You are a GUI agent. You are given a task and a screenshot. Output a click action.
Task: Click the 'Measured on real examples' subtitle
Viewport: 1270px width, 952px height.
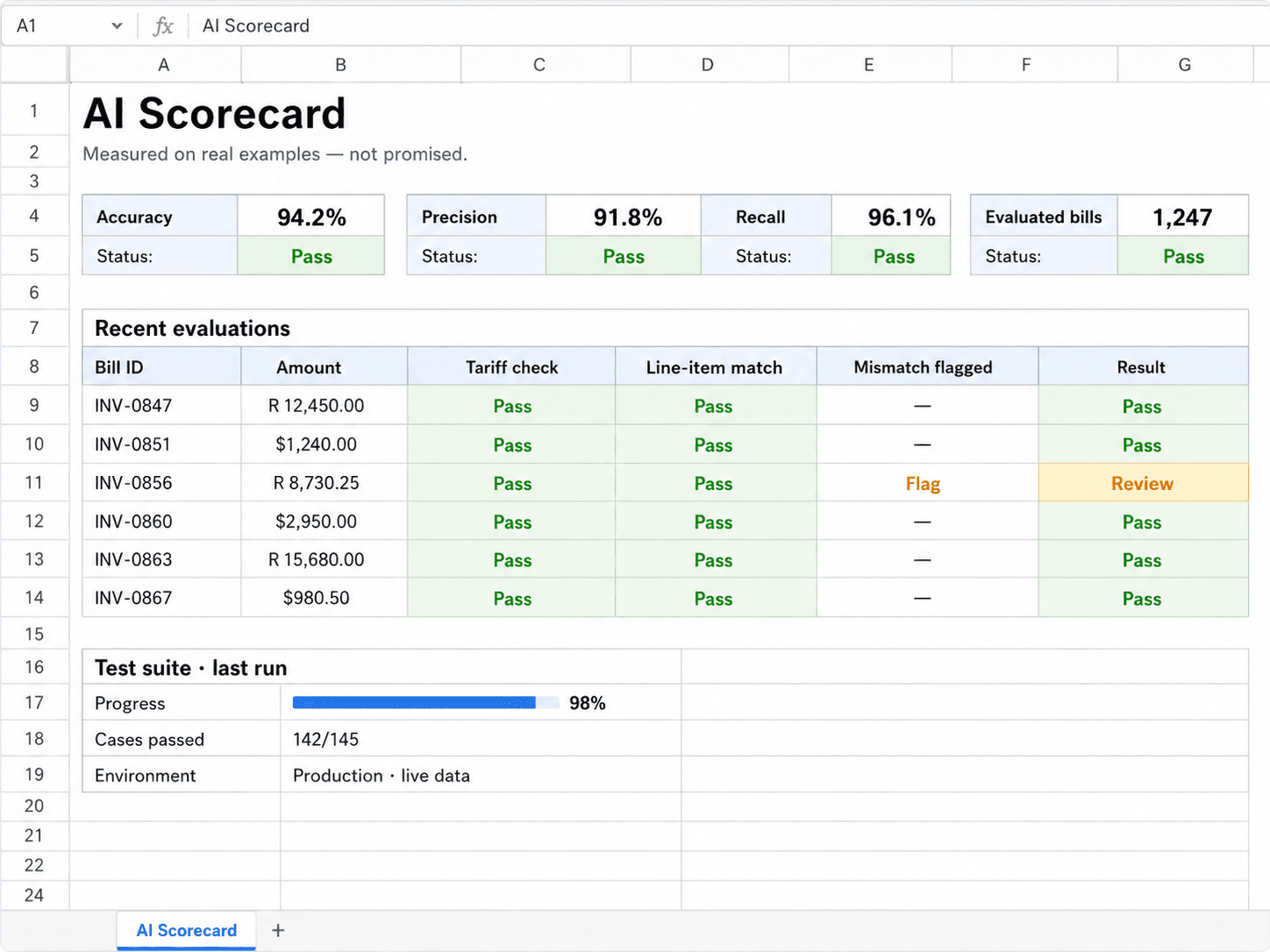[275, 154]
